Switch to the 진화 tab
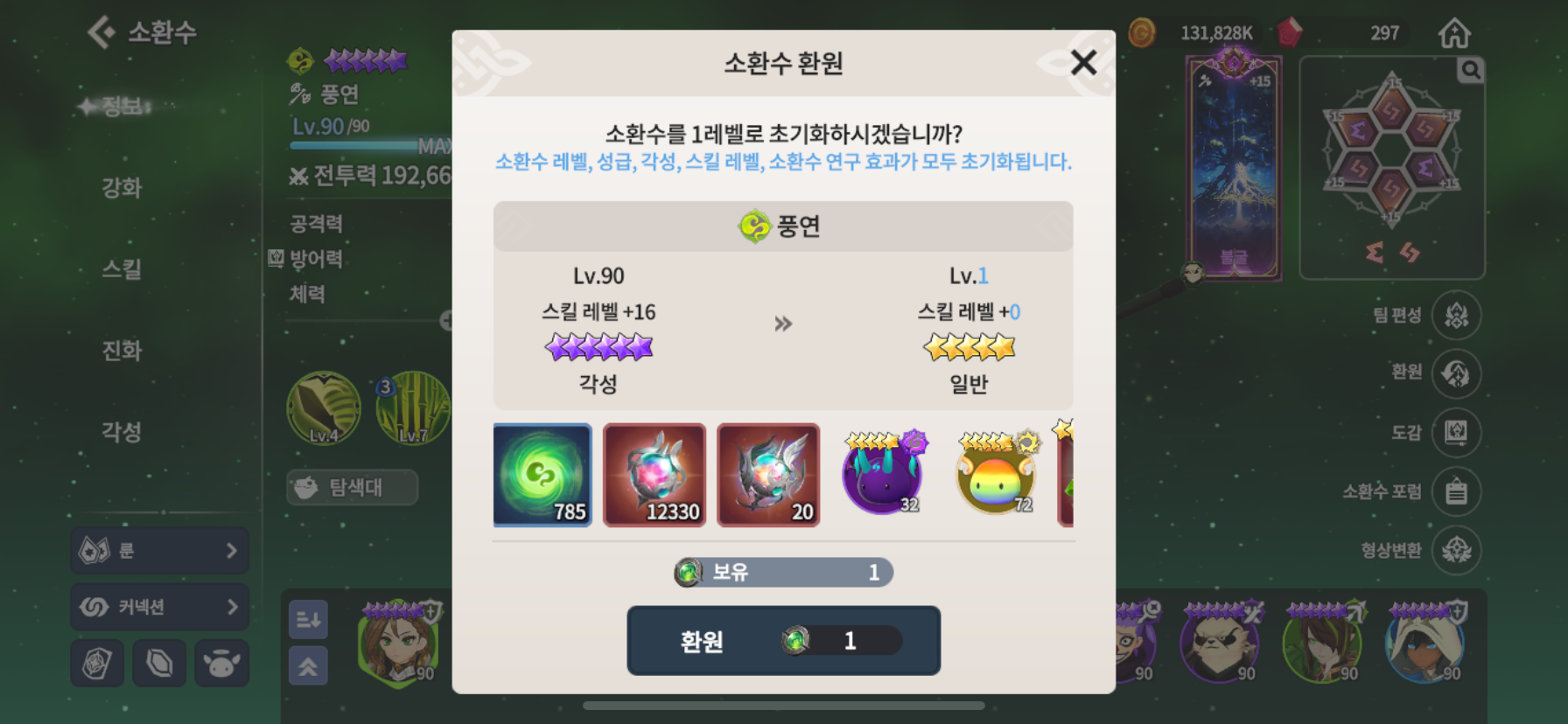Viewport: 1568px width, 724px height. [122, 351]
